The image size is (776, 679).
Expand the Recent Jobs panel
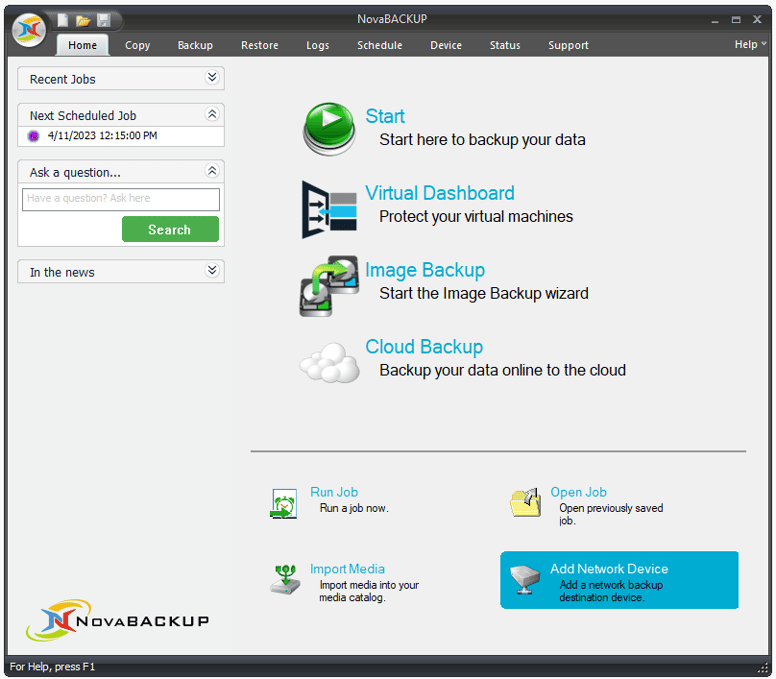211,78
